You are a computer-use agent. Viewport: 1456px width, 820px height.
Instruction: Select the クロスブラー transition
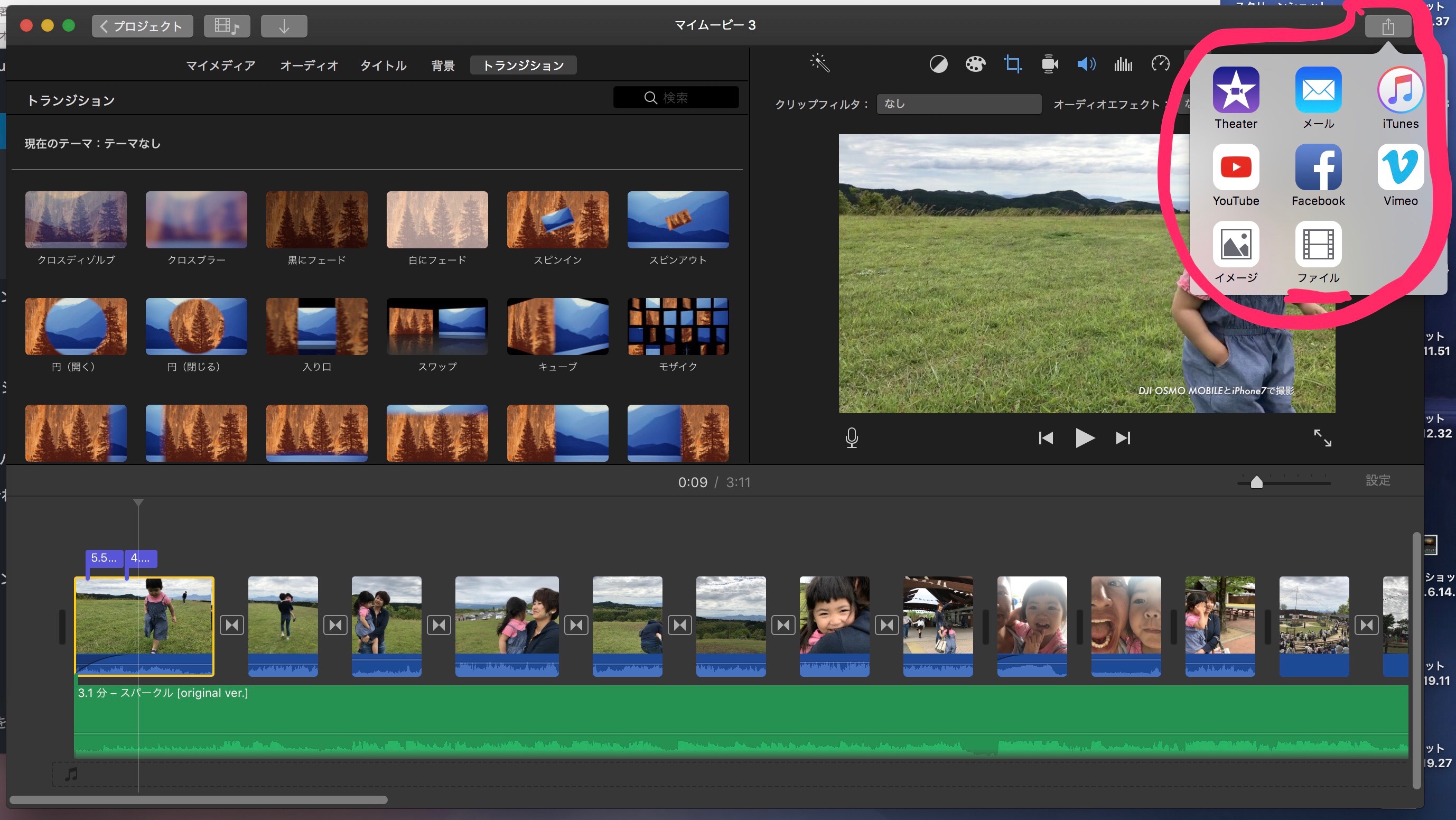coord(196,220)
